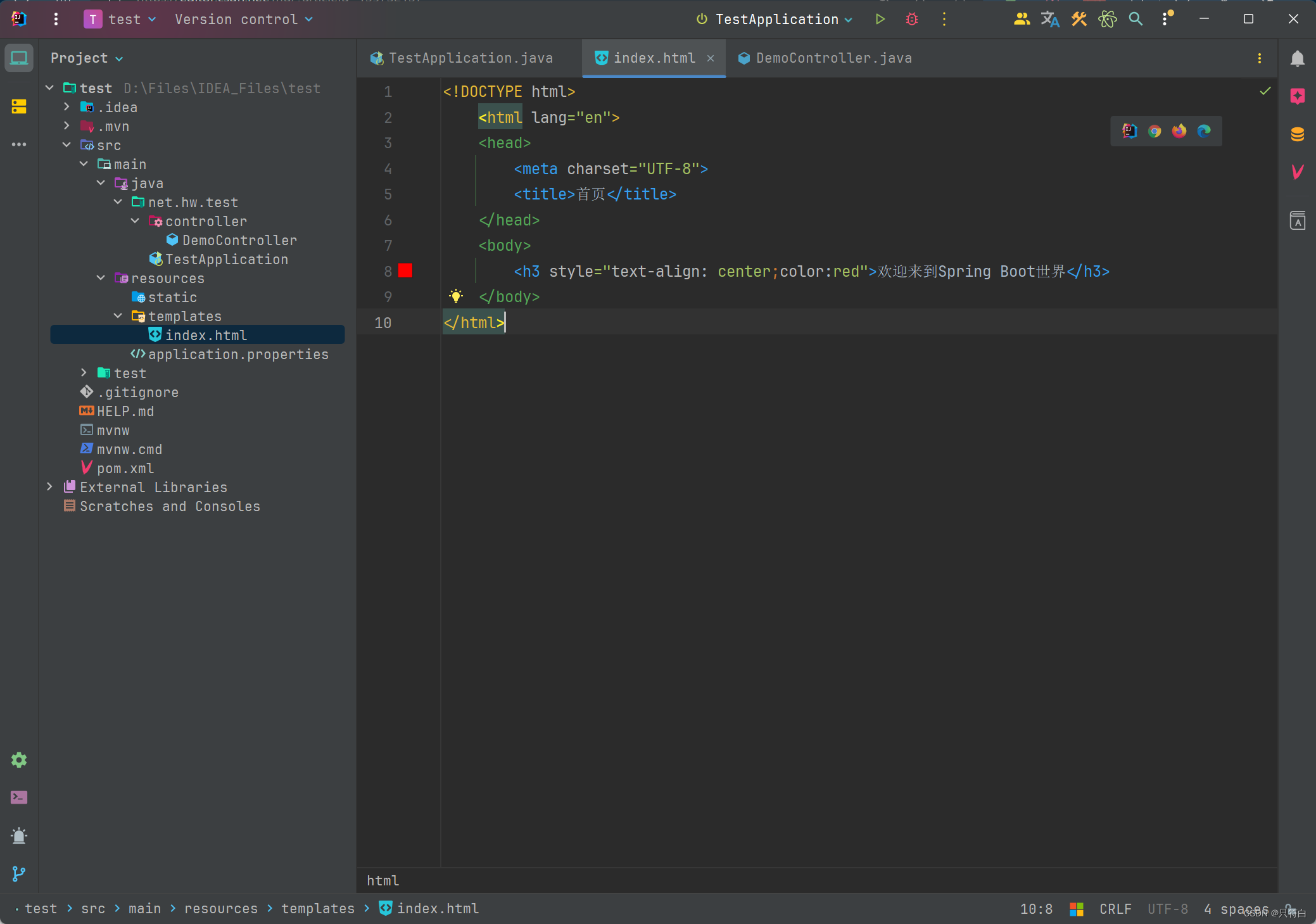Image resolution: width=1316 pixels, height=924 pixels.
Task: Click the Run TestApplication play button
Action: (880, 20)
